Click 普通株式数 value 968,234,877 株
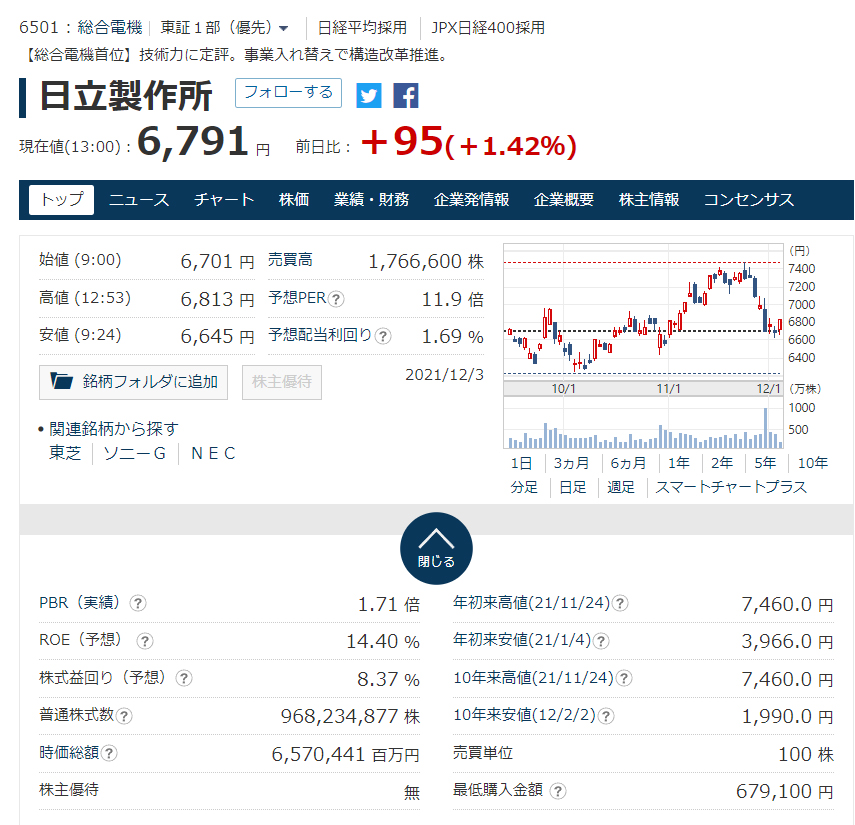 pos(350,716)
